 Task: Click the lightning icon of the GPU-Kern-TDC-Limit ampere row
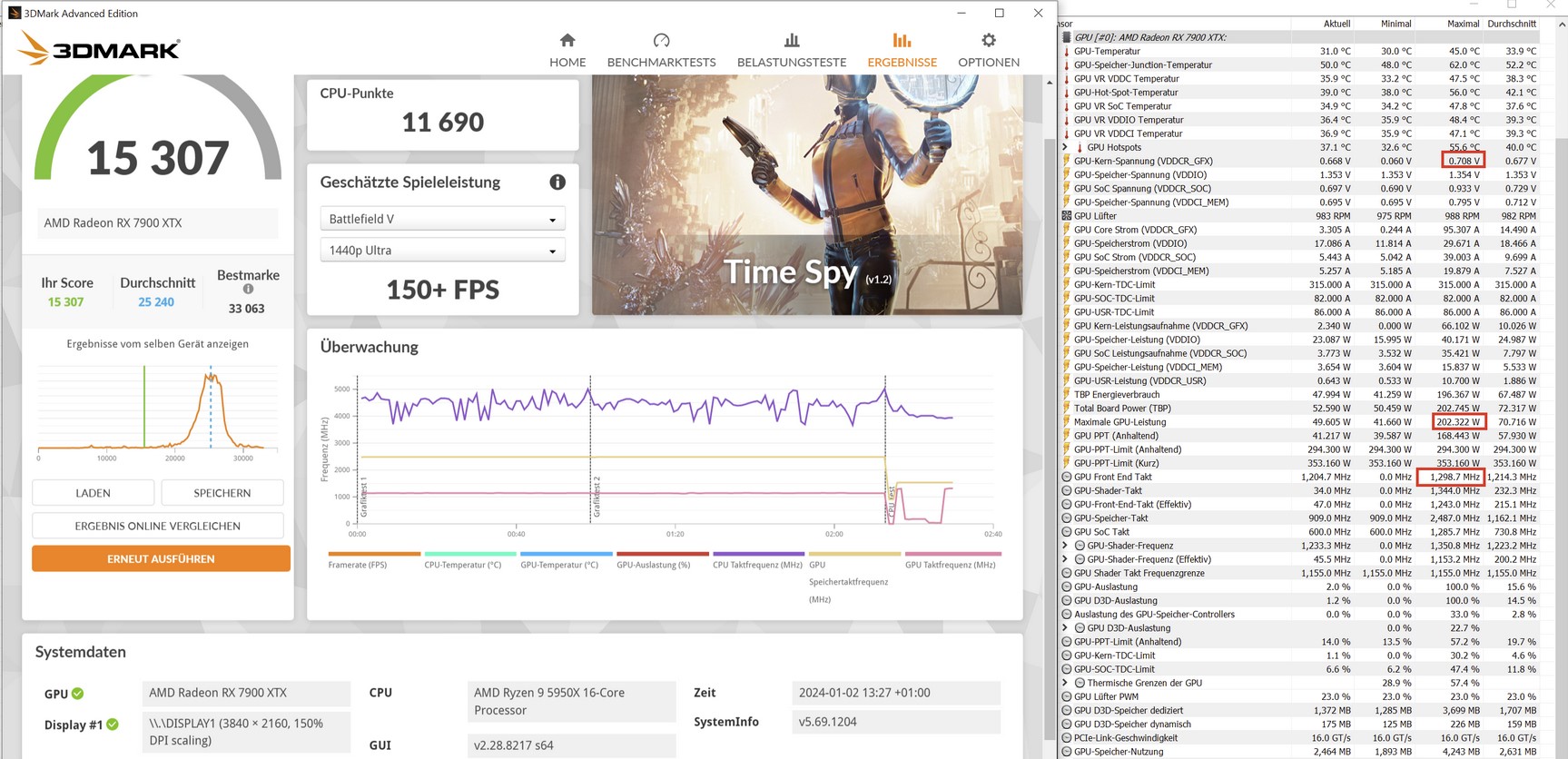tap(1067, 284)
